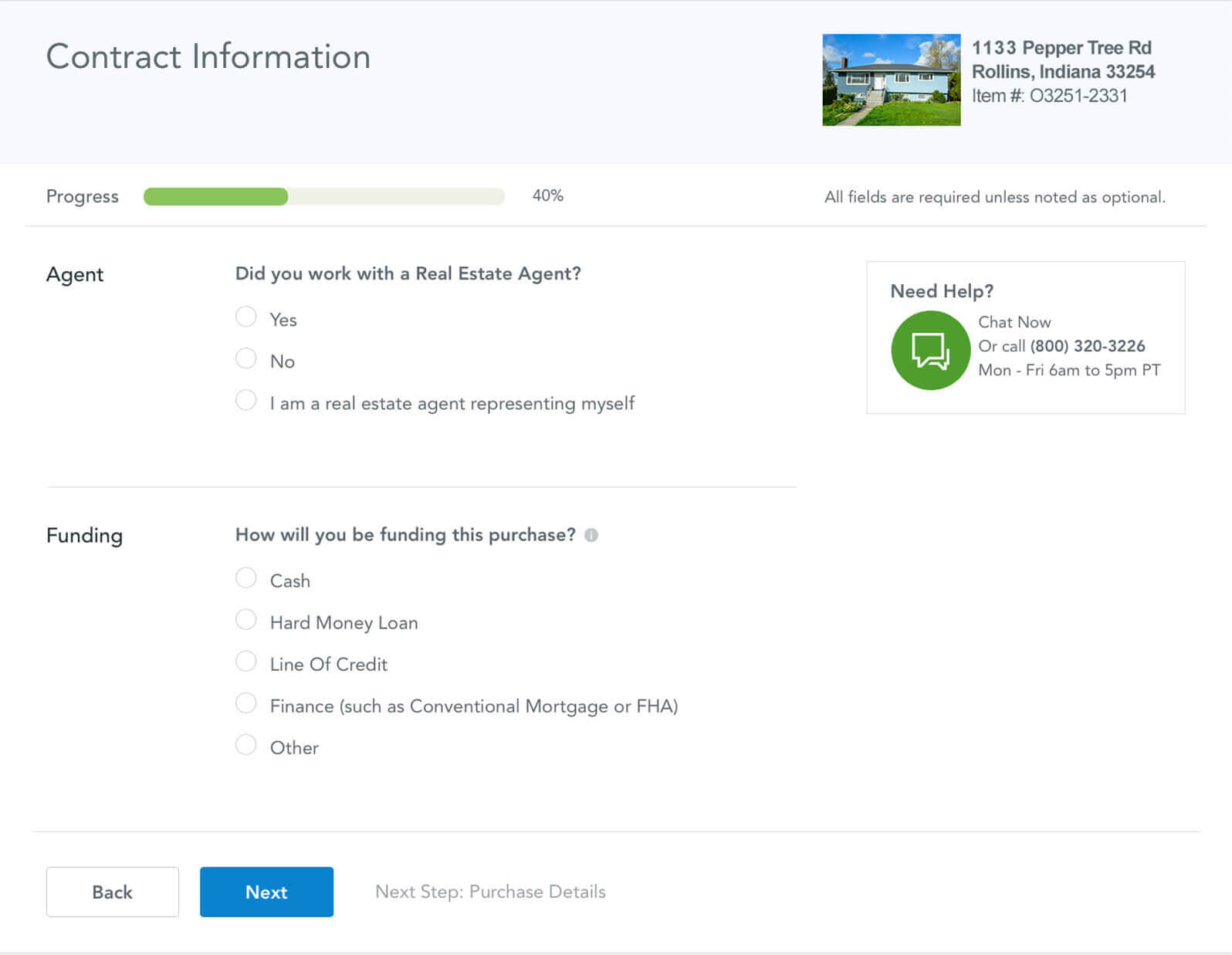
Task: Click the 1133 Pepper Tree Rd address
Action: (1061, 48)
